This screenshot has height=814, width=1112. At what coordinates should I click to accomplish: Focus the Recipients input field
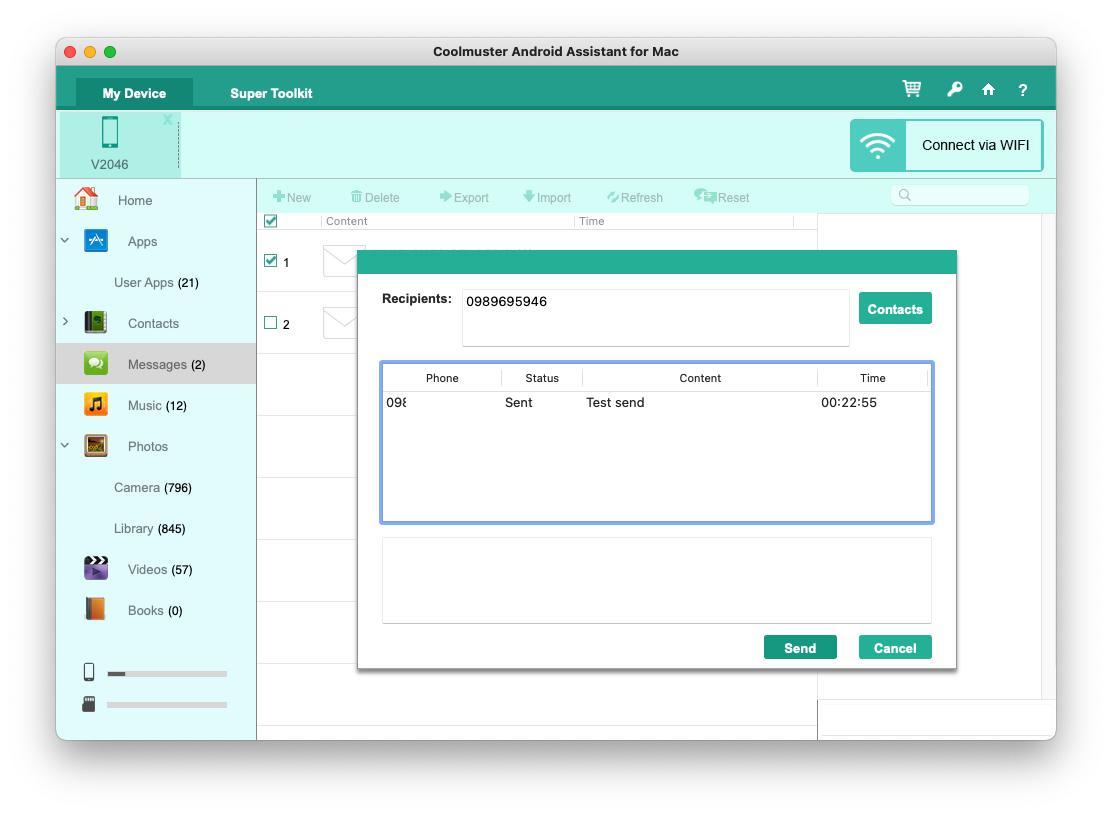tap(655, 317)
